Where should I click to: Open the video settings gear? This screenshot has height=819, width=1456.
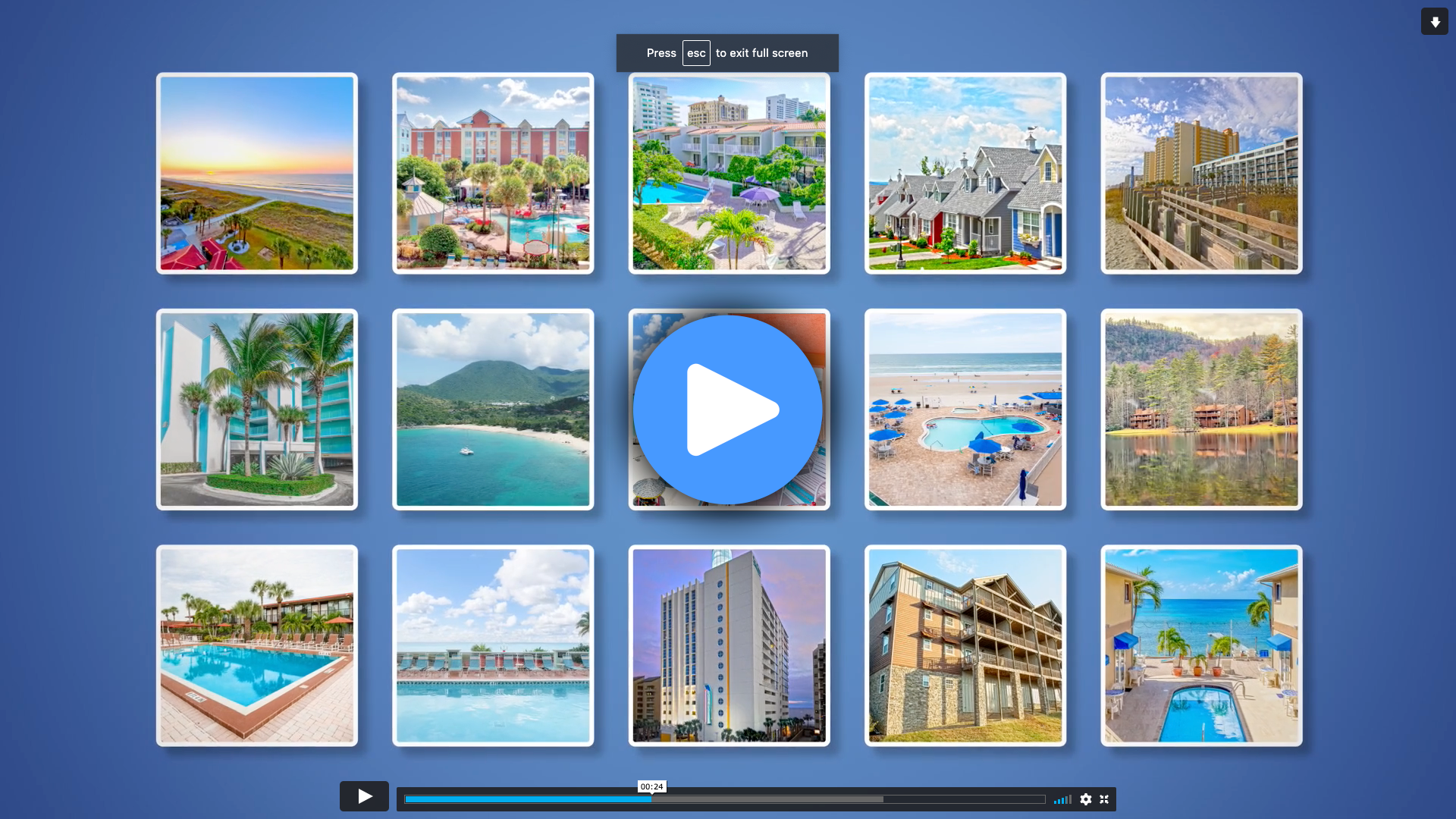tap(1086, 799)
